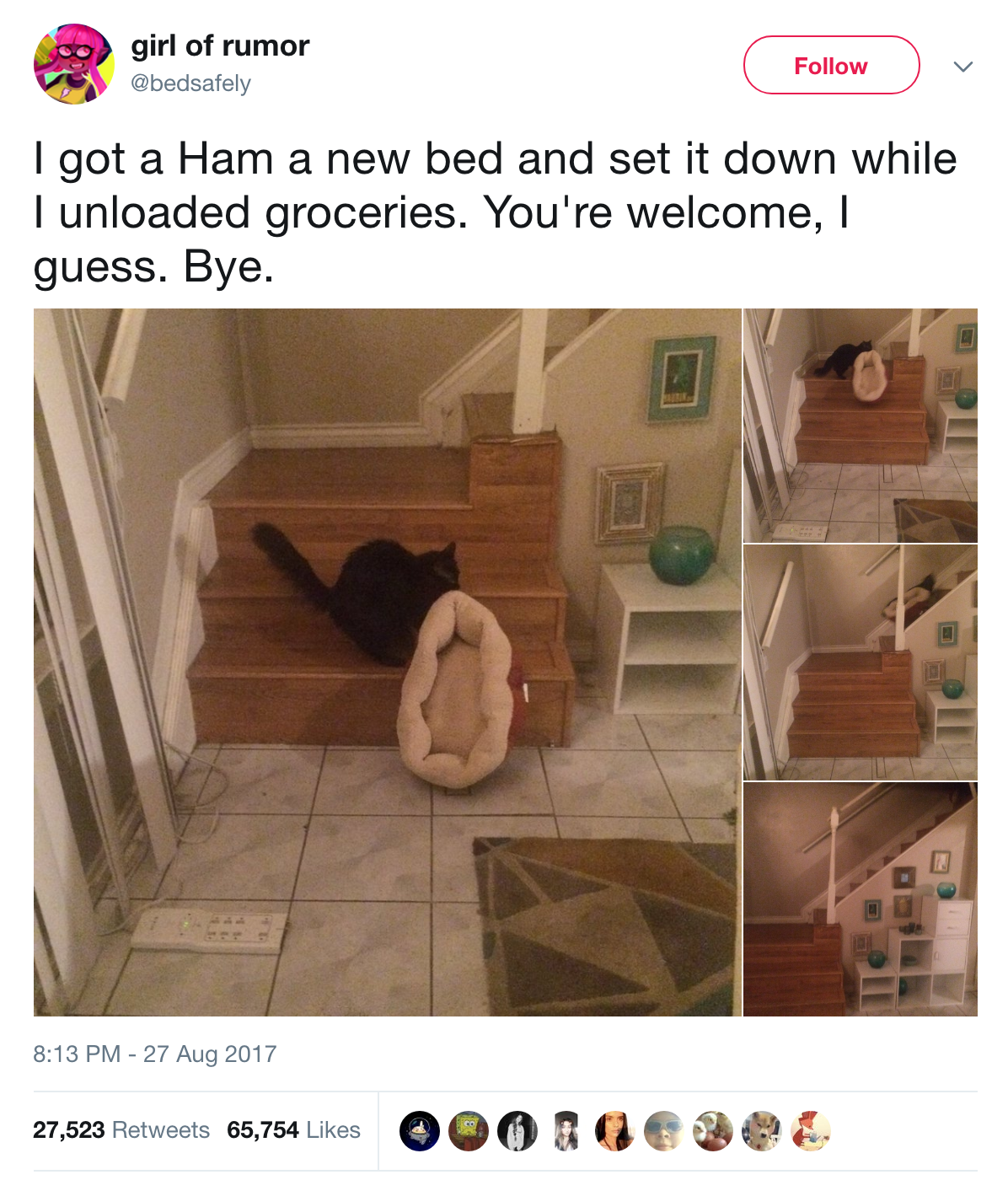Open the last cartoon liker avatar

[x=811, y=1131]
